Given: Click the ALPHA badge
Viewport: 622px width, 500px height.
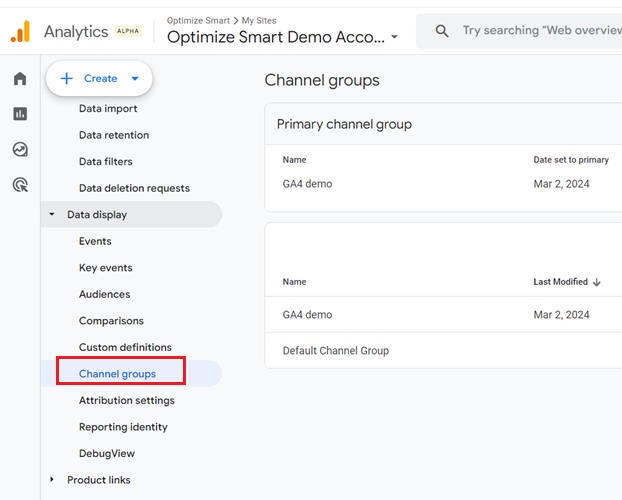Looking at the screenshot, I should (x=128, y=31).
